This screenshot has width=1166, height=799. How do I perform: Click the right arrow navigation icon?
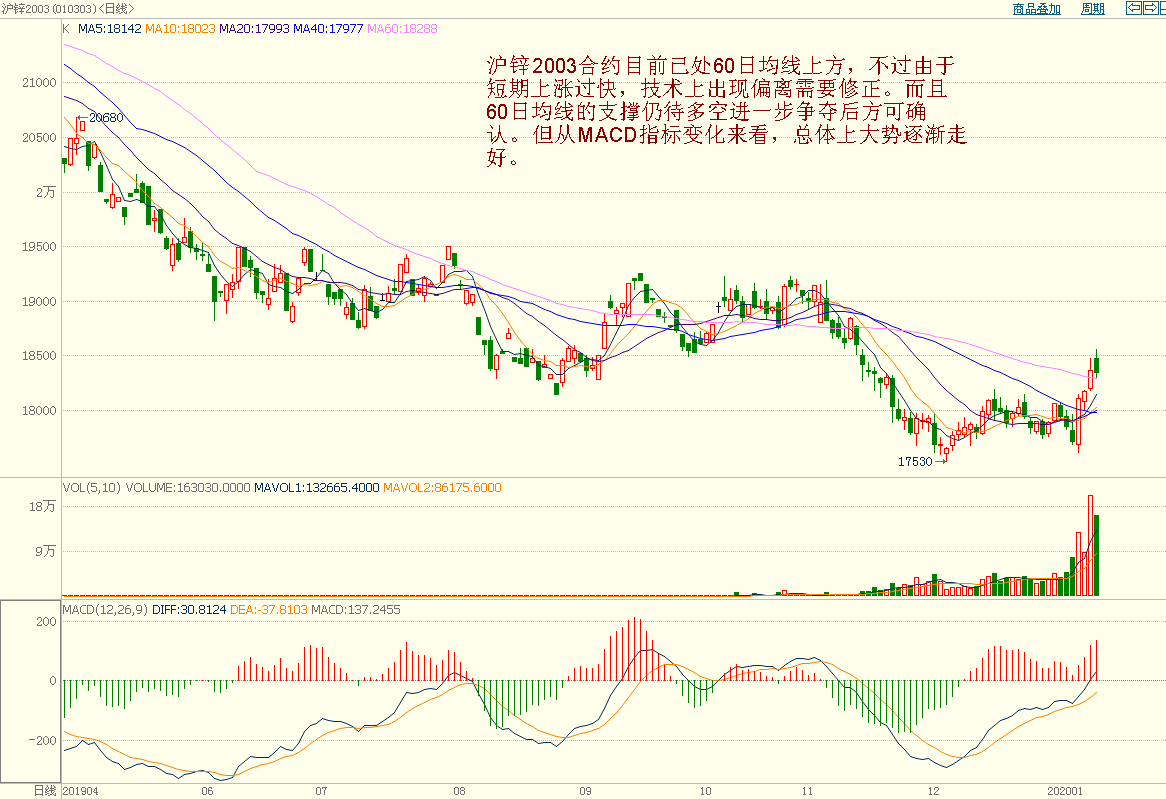[1153, 8]
